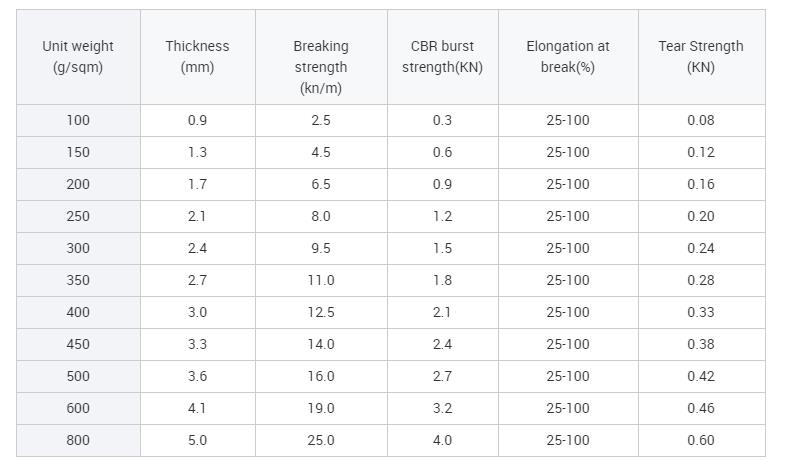This screenshot has width=791, height=461.
Task: Select tear strength value 0.08
Action: (701, 121)
